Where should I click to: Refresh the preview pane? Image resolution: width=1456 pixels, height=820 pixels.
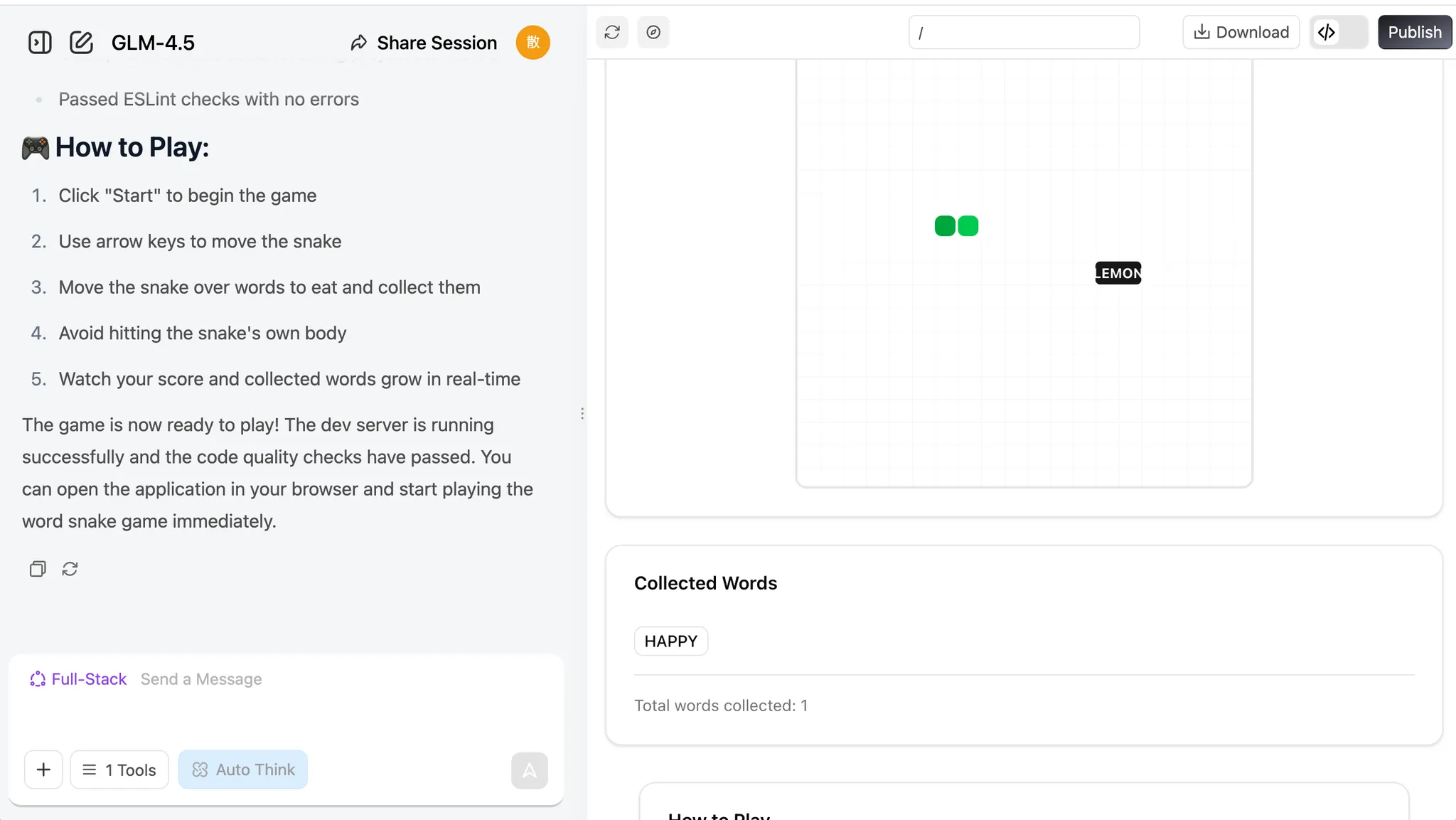[x=612, y=32]
